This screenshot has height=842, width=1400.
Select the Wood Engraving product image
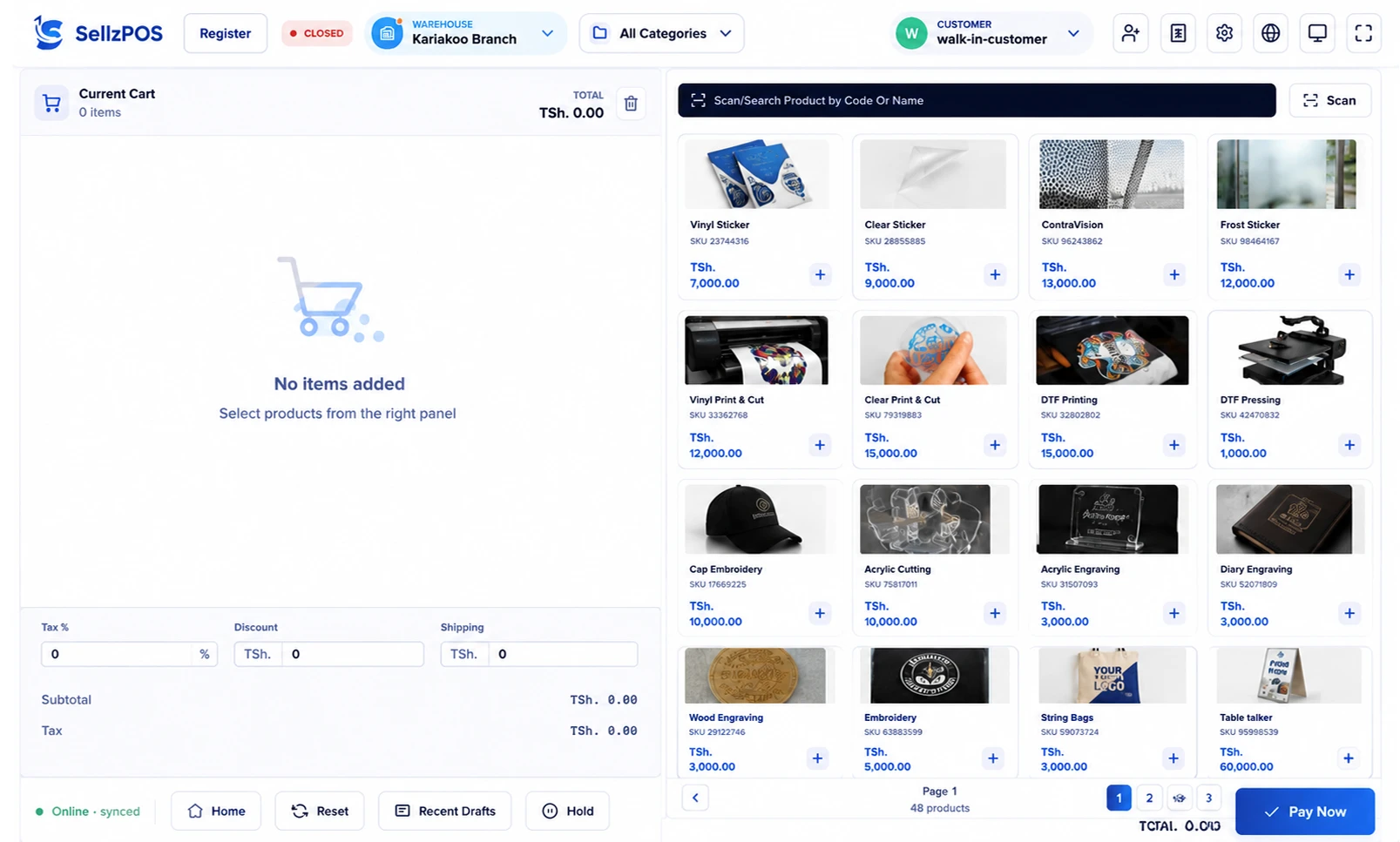[x=755, y=676]
